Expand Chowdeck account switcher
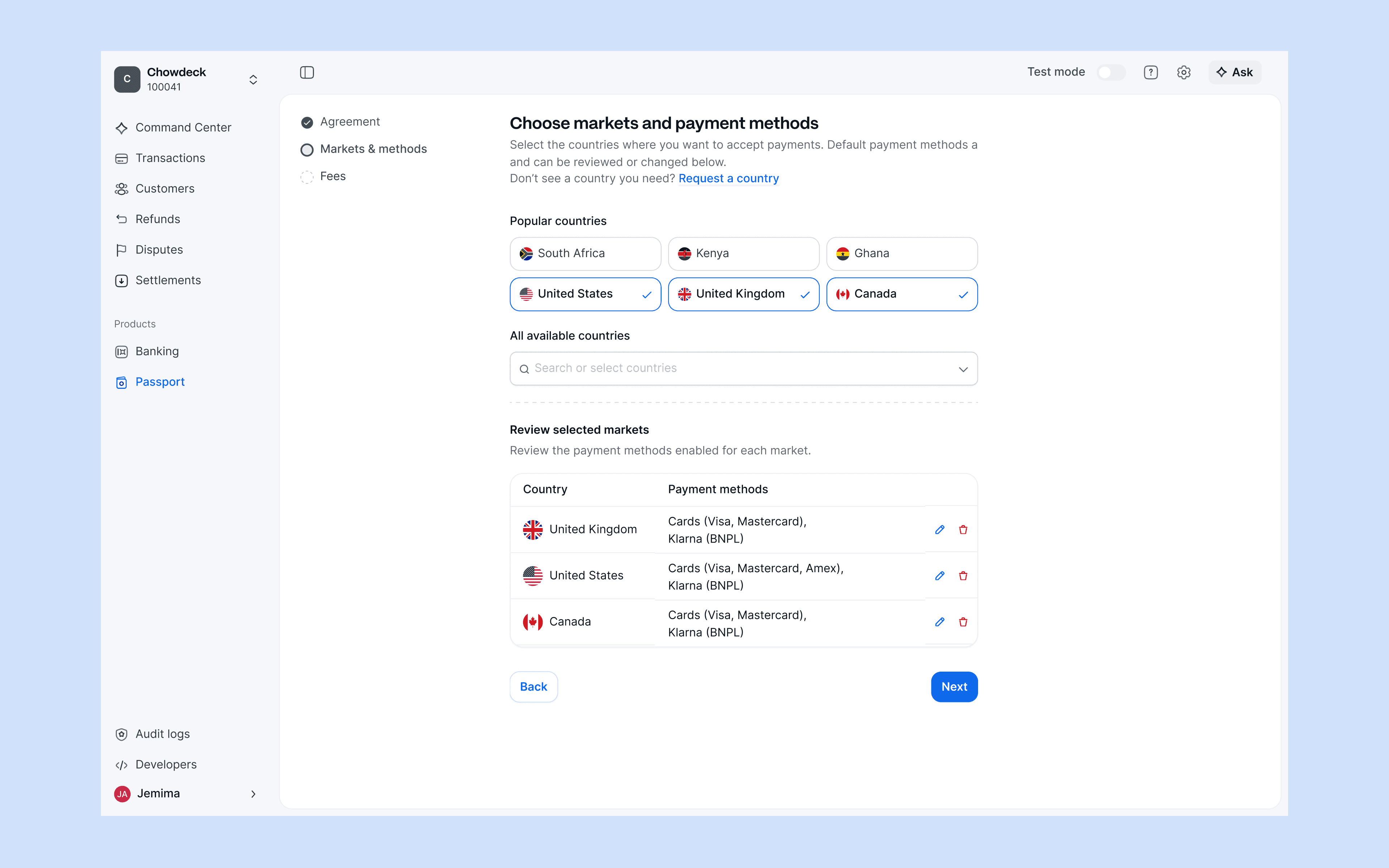 253,79
